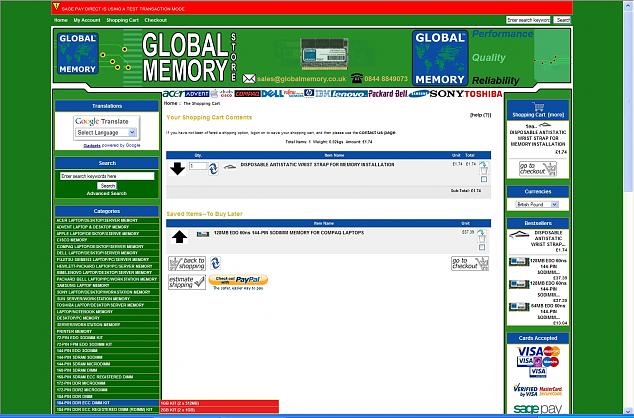Tick the checkbox for saved Compaq memory row

tap(482, 247)
